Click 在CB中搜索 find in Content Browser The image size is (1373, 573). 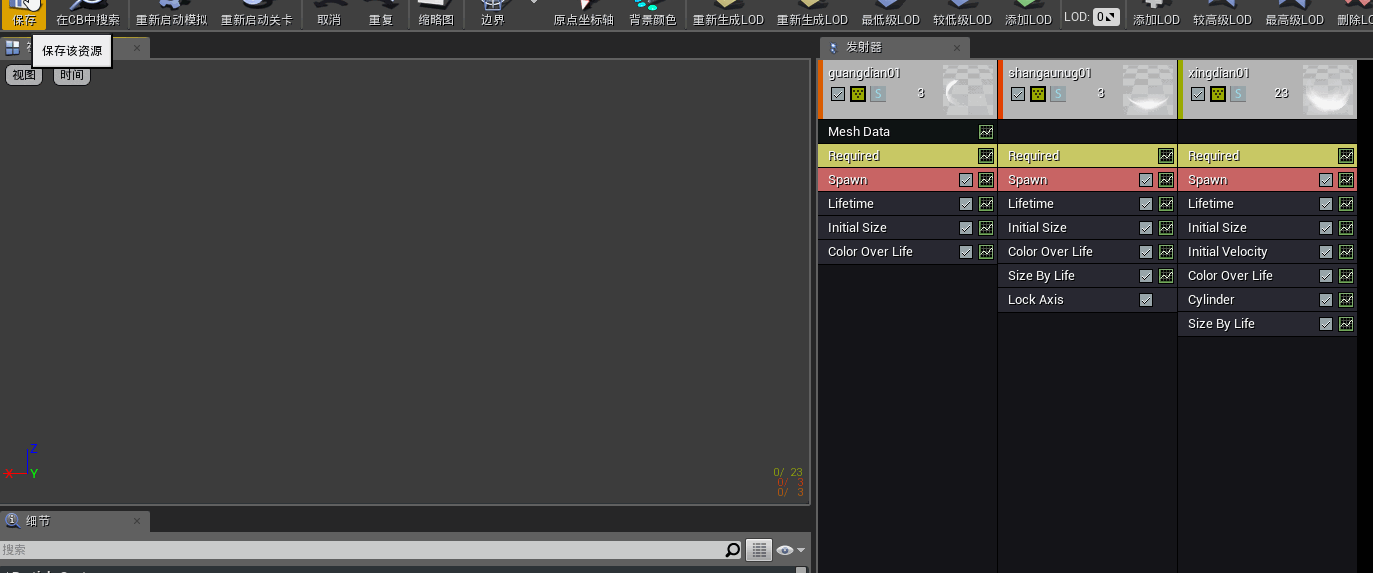[x=87, y=14]
